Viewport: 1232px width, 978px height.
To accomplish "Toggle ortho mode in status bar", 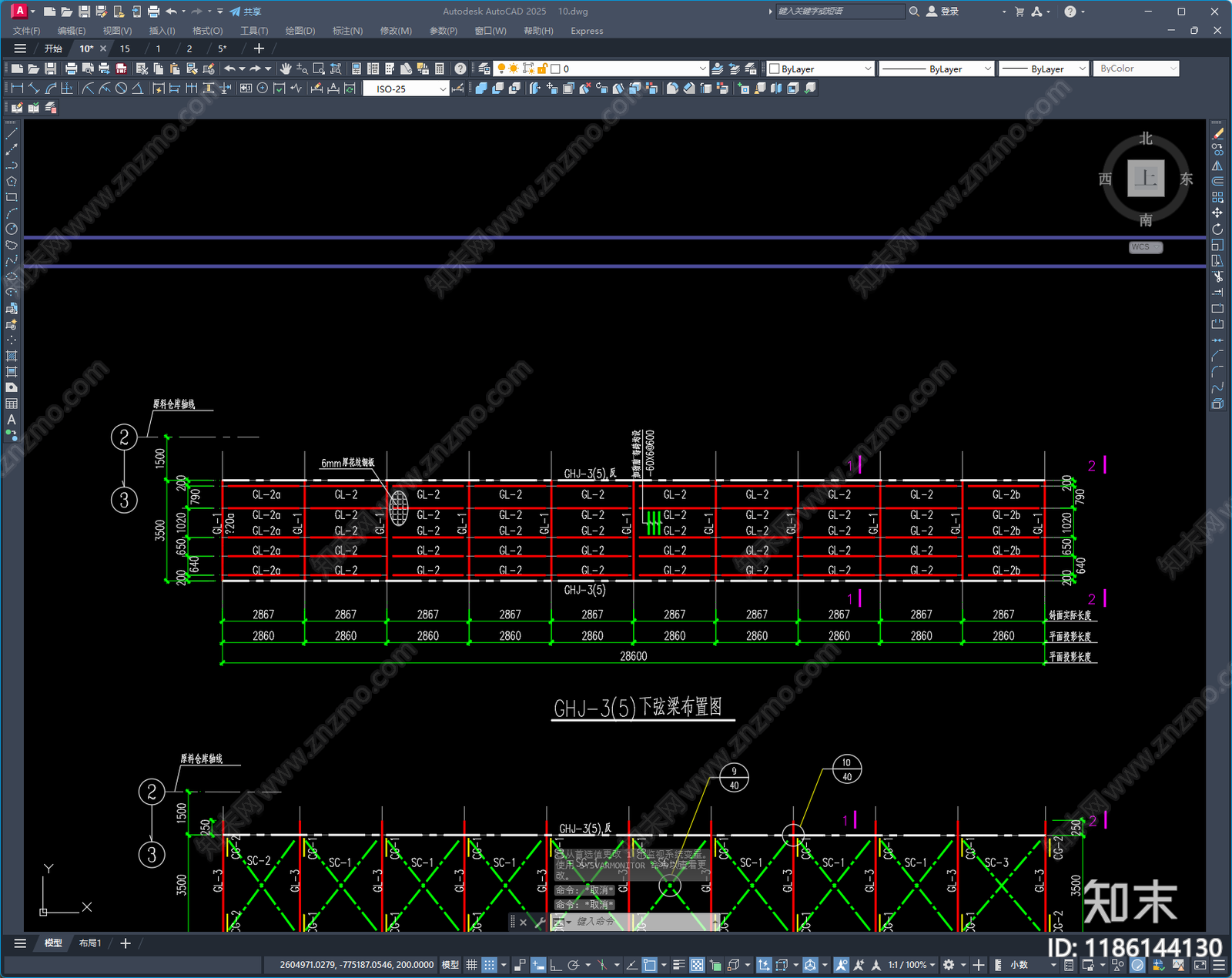I will [555, 965].
